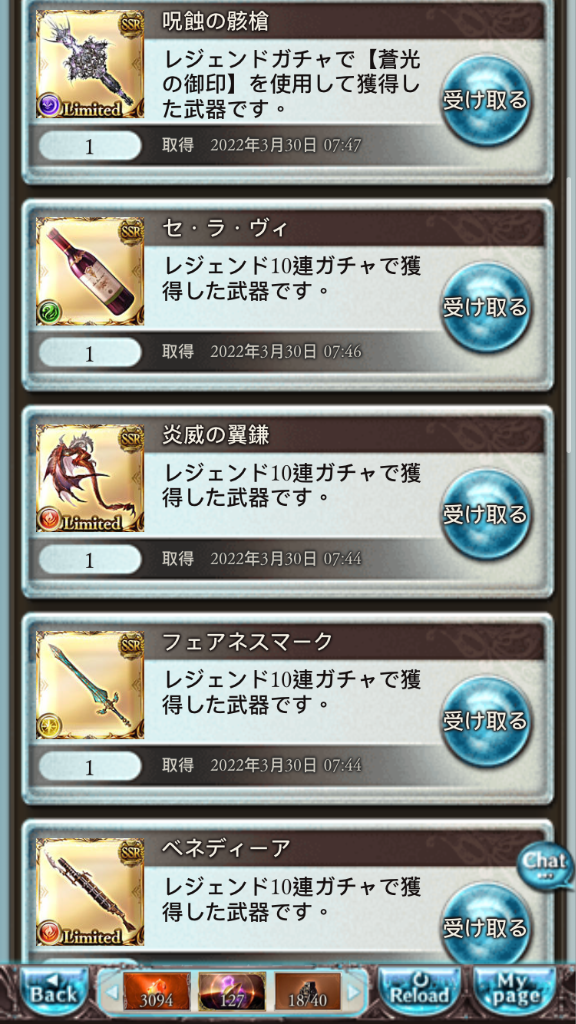Tap the 呪蝕の骸槍 weapon icon
Screen dimensions: 576x1024
90,64
